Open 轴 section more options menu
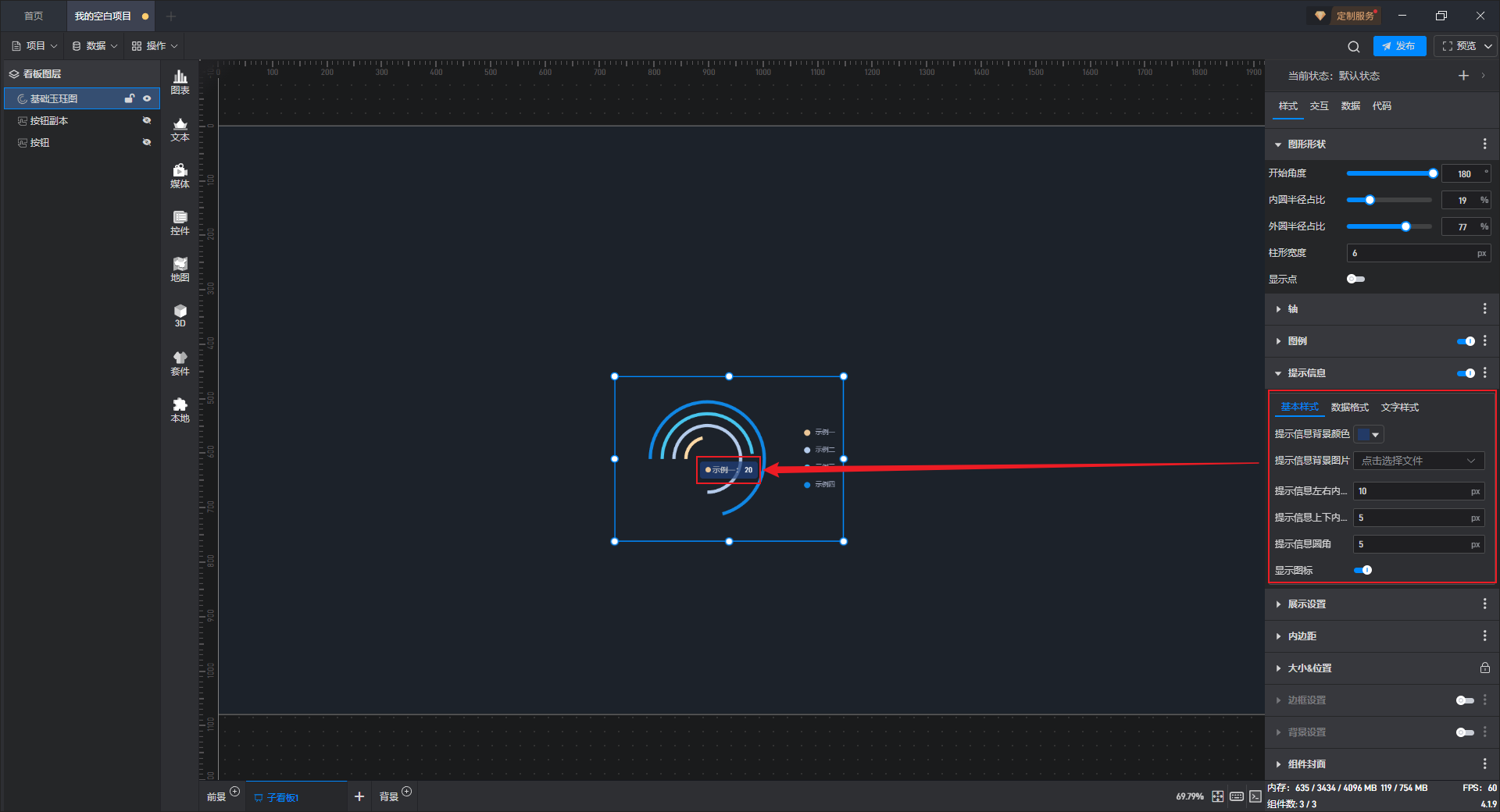Viewport: 1500px width, 812px height. pyautogui.click(x=1484, y=309)
